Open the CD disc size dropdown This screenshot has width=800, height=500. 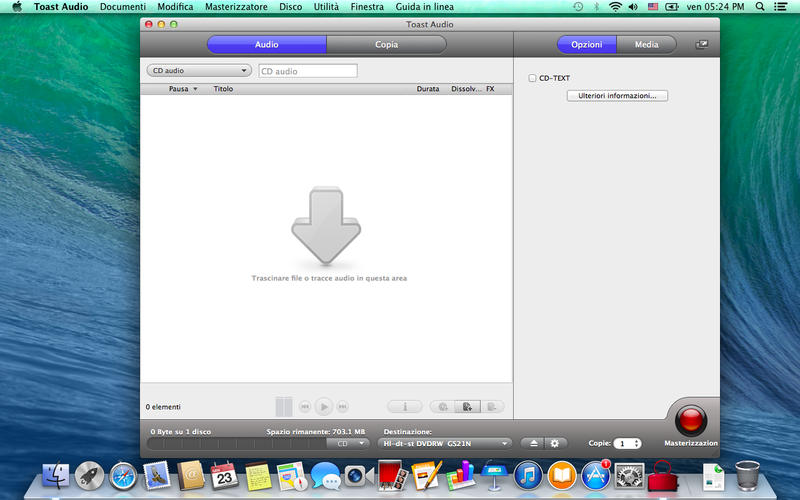[x=348, y=443]
